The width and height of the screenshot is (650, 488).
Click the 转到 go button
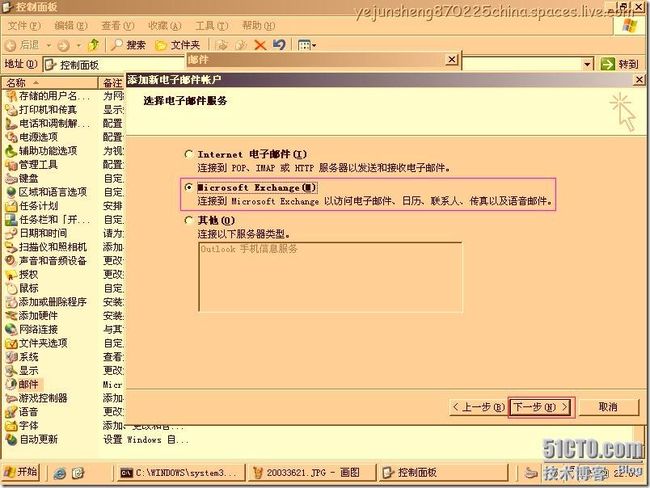pyautogui.click(x=619, y=64)
